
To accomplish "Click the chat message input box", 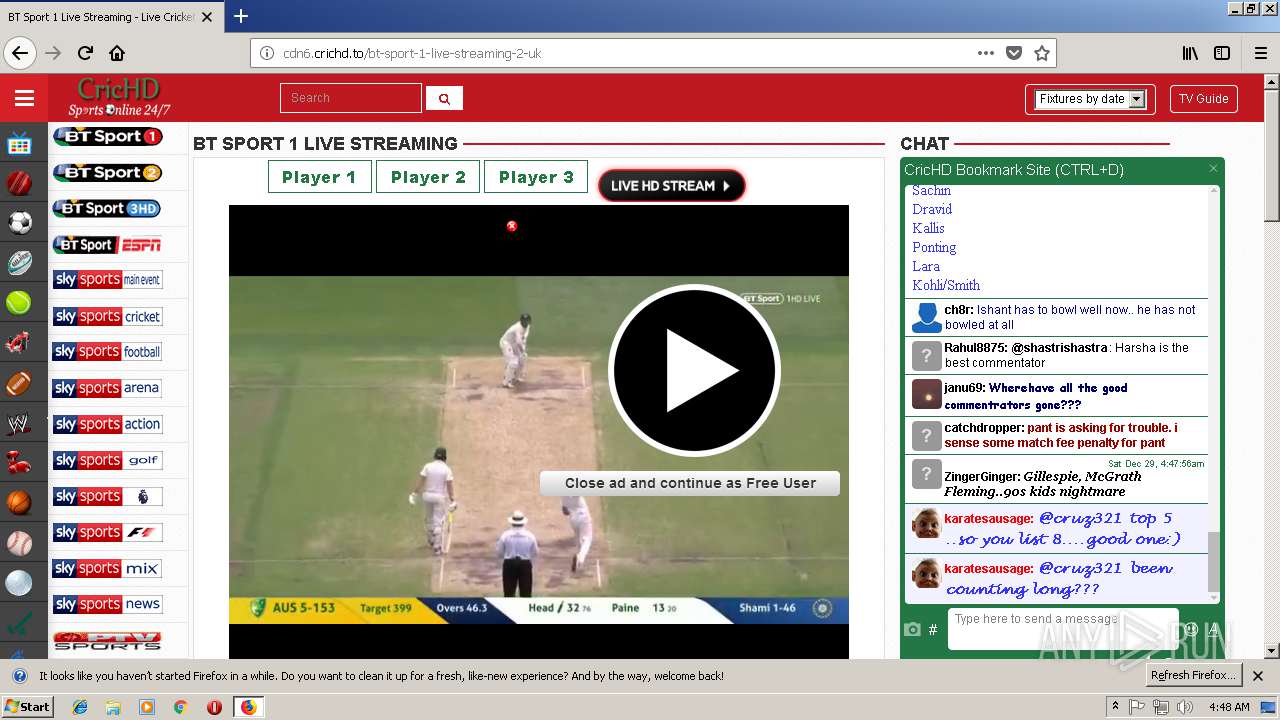I will pyautogui.click(x=1063, y=629).
